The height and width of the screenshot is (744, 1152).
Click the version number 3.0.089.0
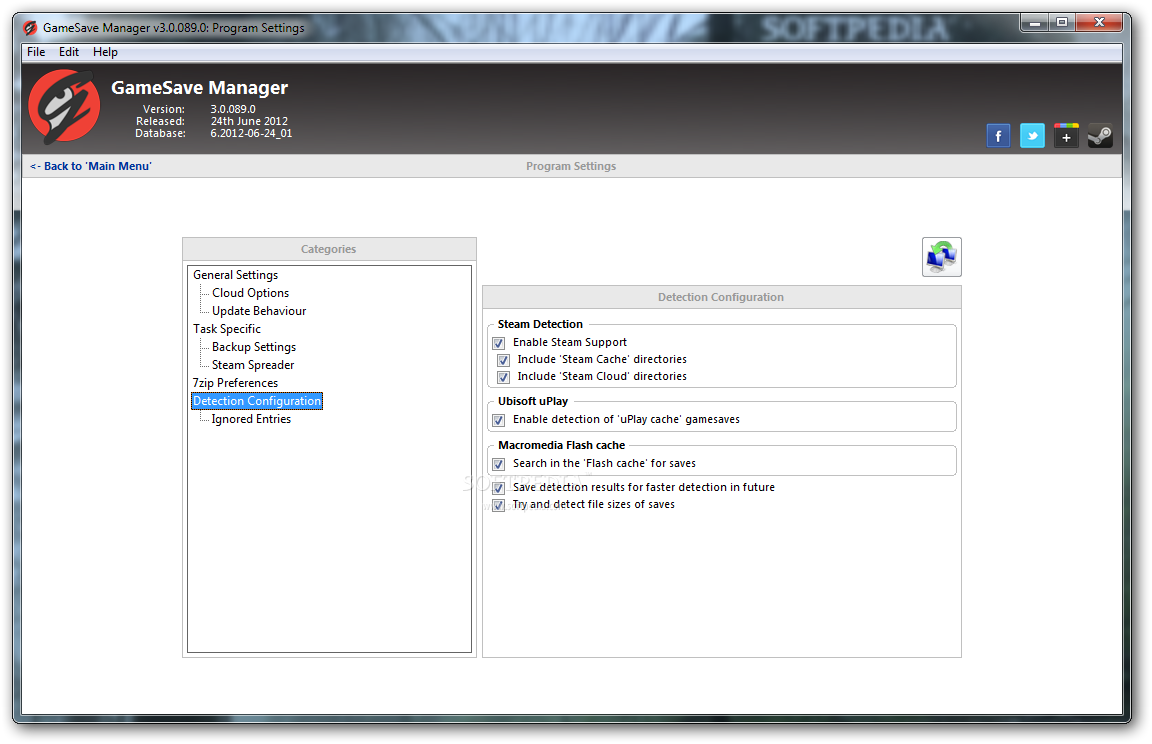click(233, 109)
